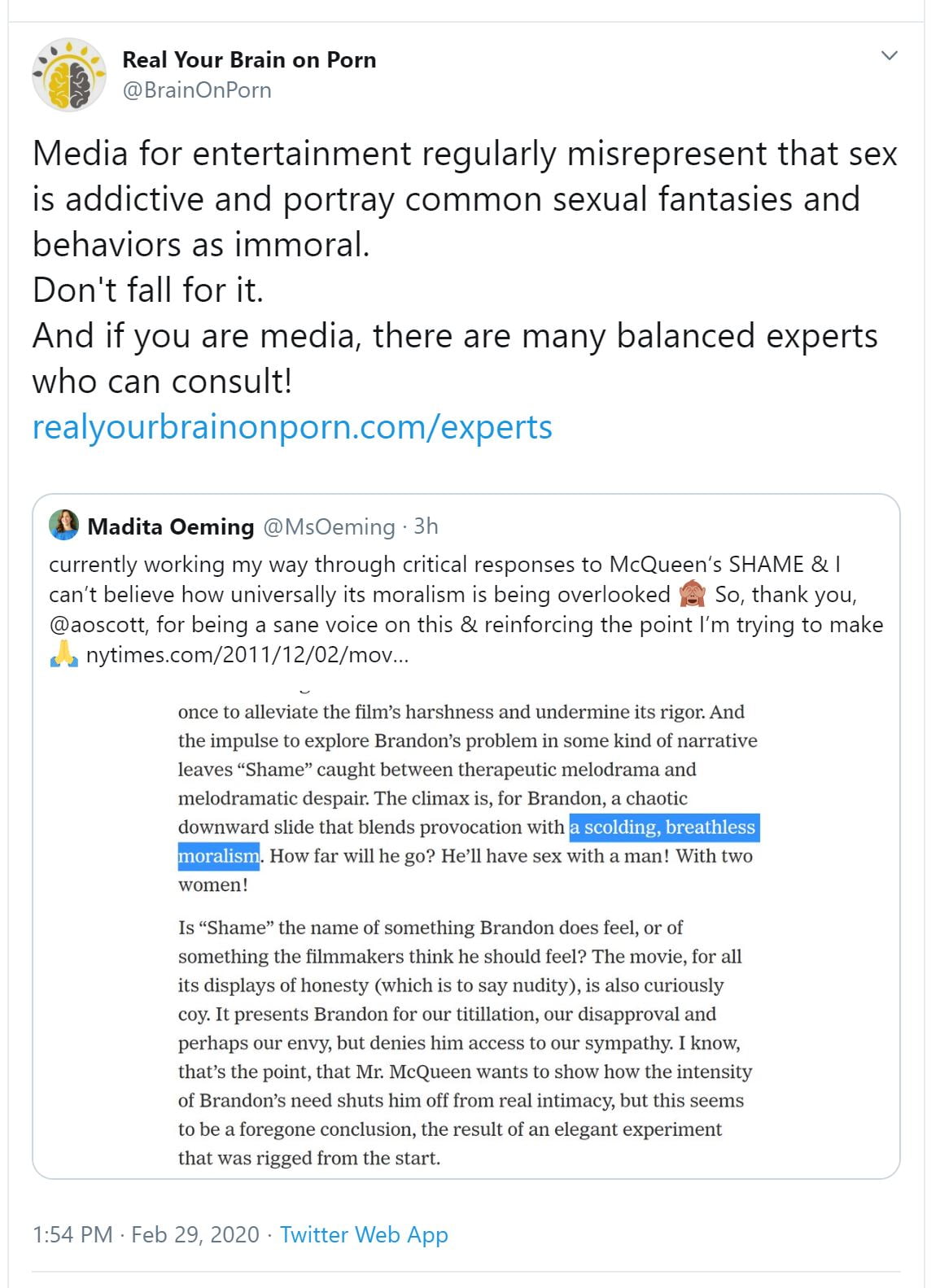Click the "Don't fall for it." tweet line
940x1288 pixels.
(148, 290)
